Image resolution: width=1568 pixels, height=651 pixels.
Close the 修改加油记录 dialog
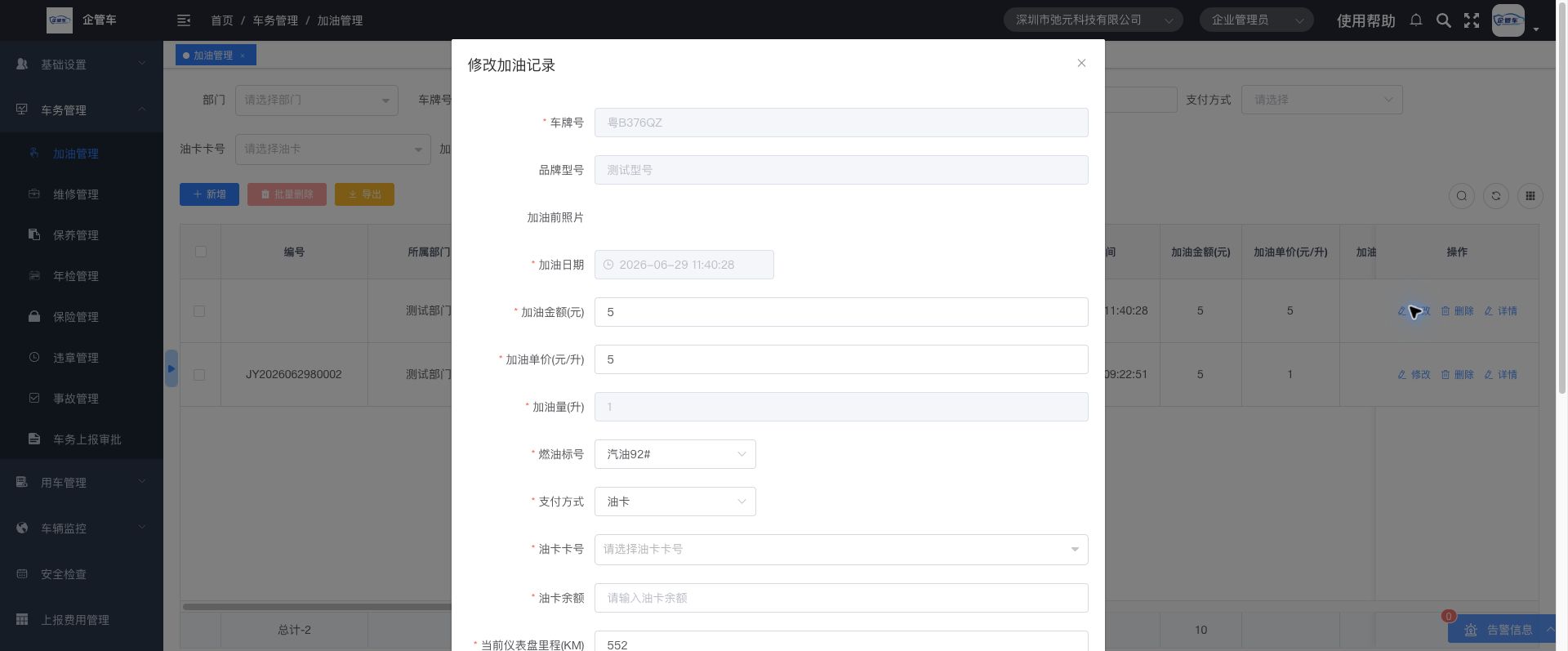click(x=1081, y=63)
